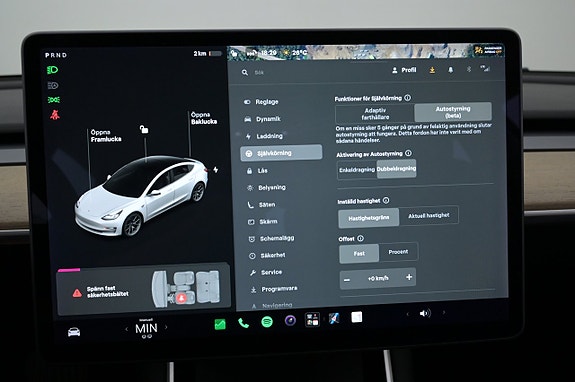Viewport: 575px width, 382px height.
Task: Select the Självkörning menu item
Action: tap(281, 153)
